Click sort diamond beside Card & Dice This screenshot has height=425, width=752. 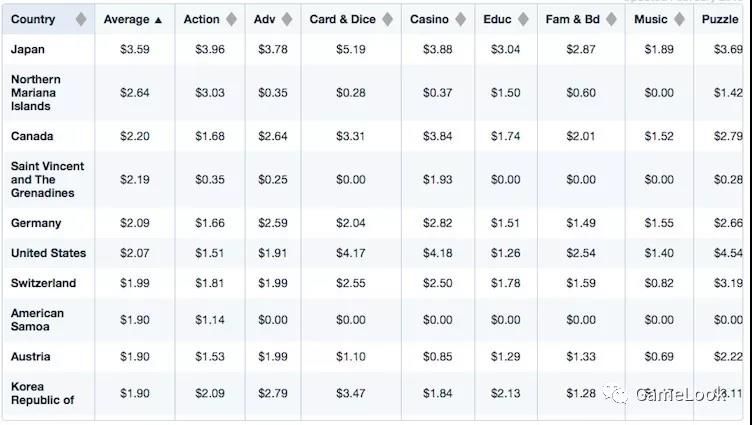click(x=388, y=19)
